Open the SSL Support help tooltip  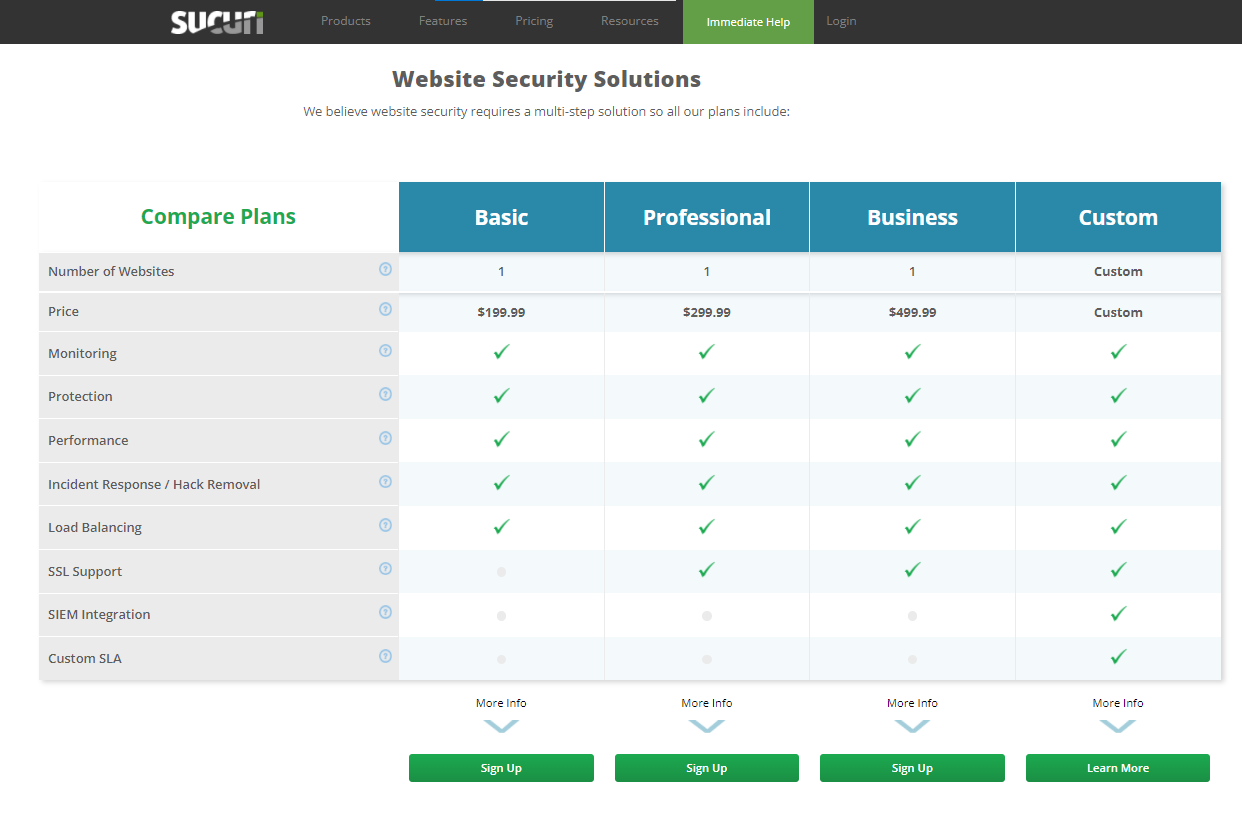(x=385, y=568)
